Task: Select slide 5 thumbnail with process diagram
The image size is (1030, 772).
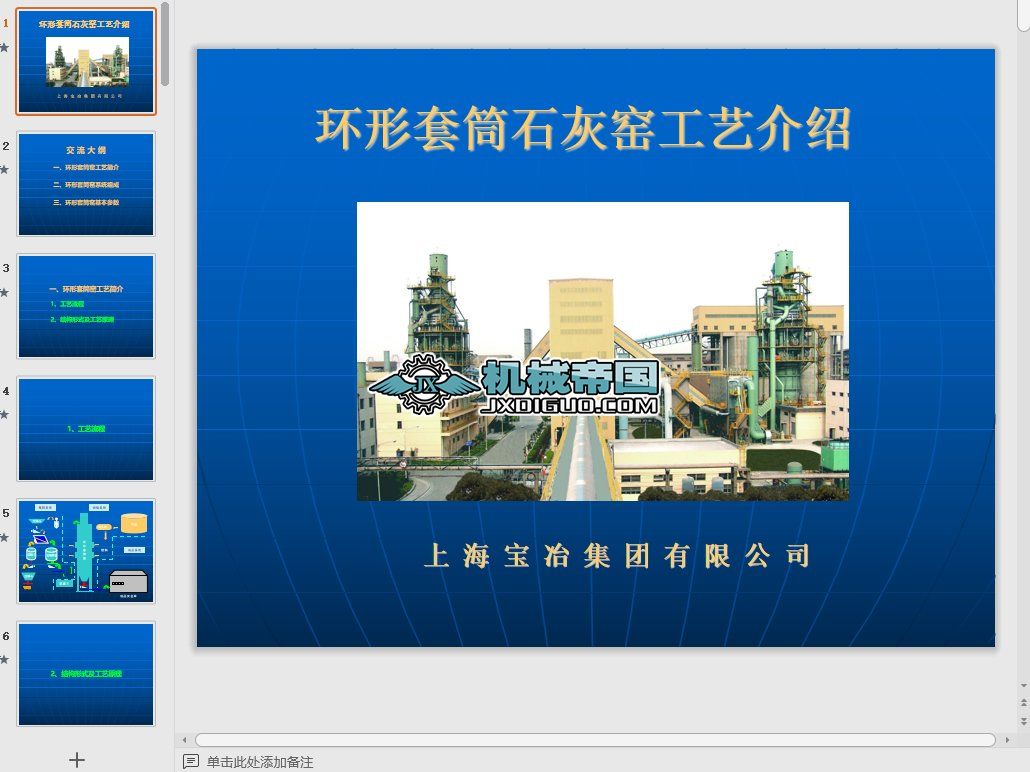Action: point(86,551)
